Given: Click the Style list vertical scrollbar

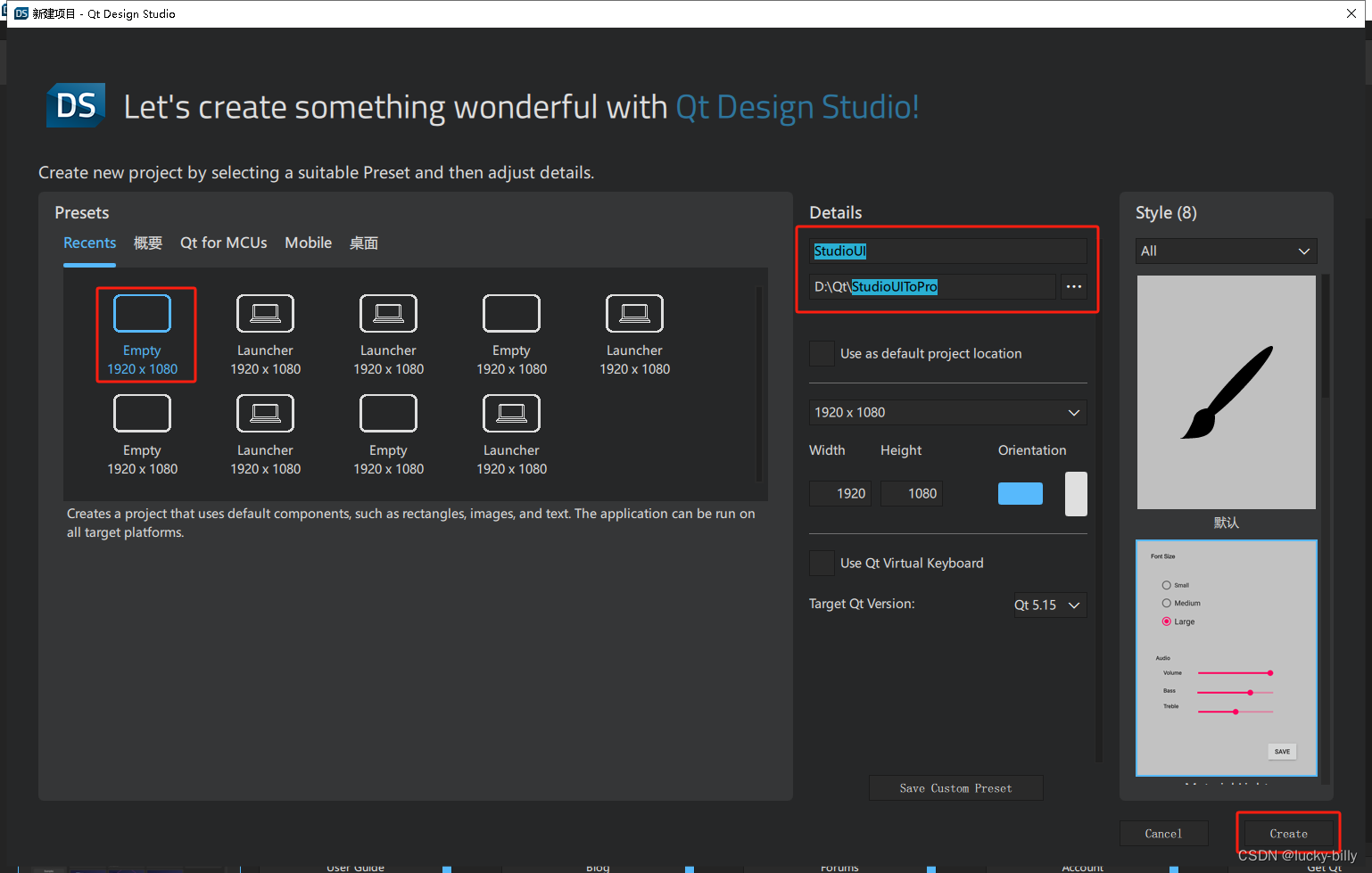Looking at the screenshot, I should click(1326, 337).
